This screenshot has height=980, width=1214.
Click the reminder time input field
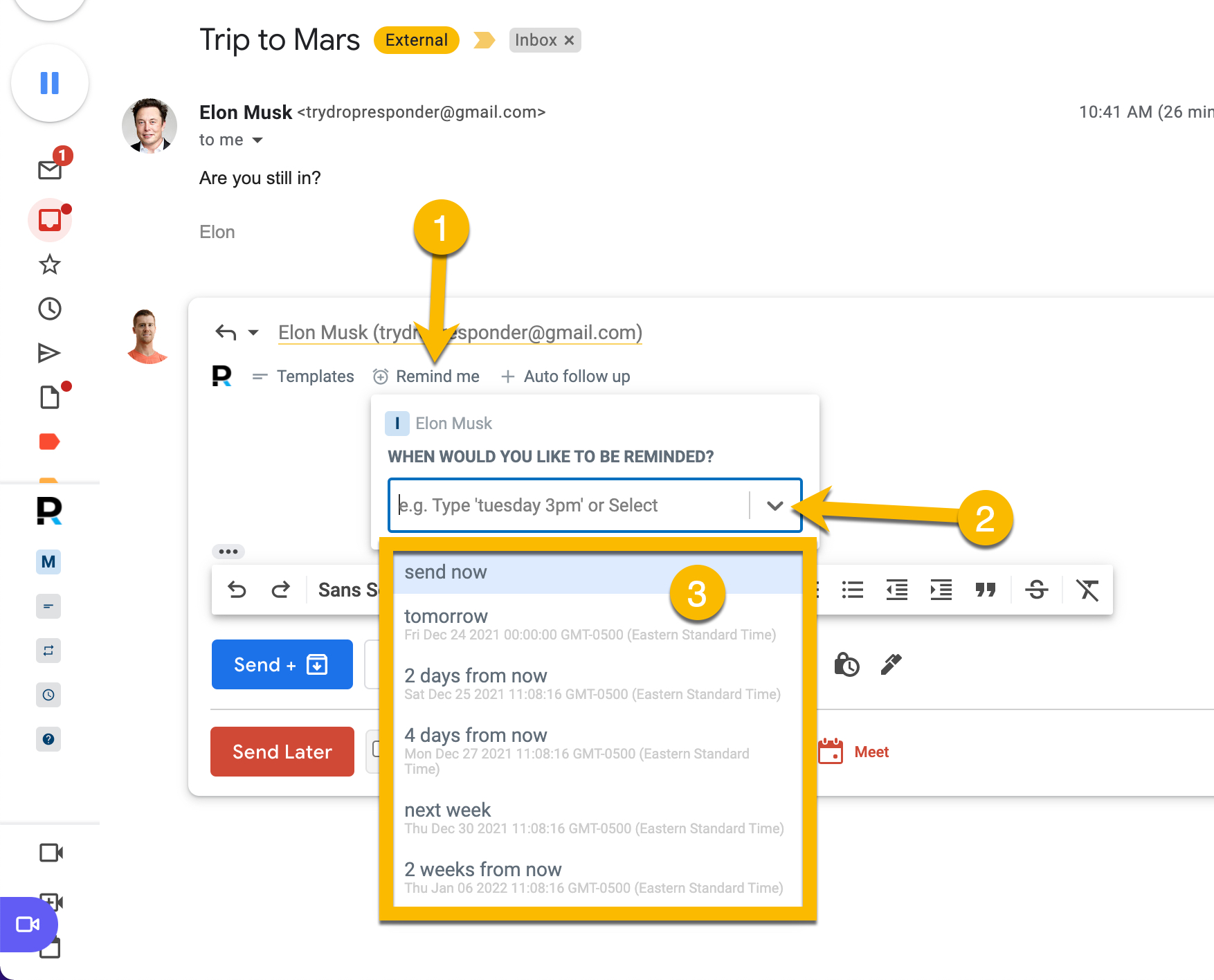(571, 505)
